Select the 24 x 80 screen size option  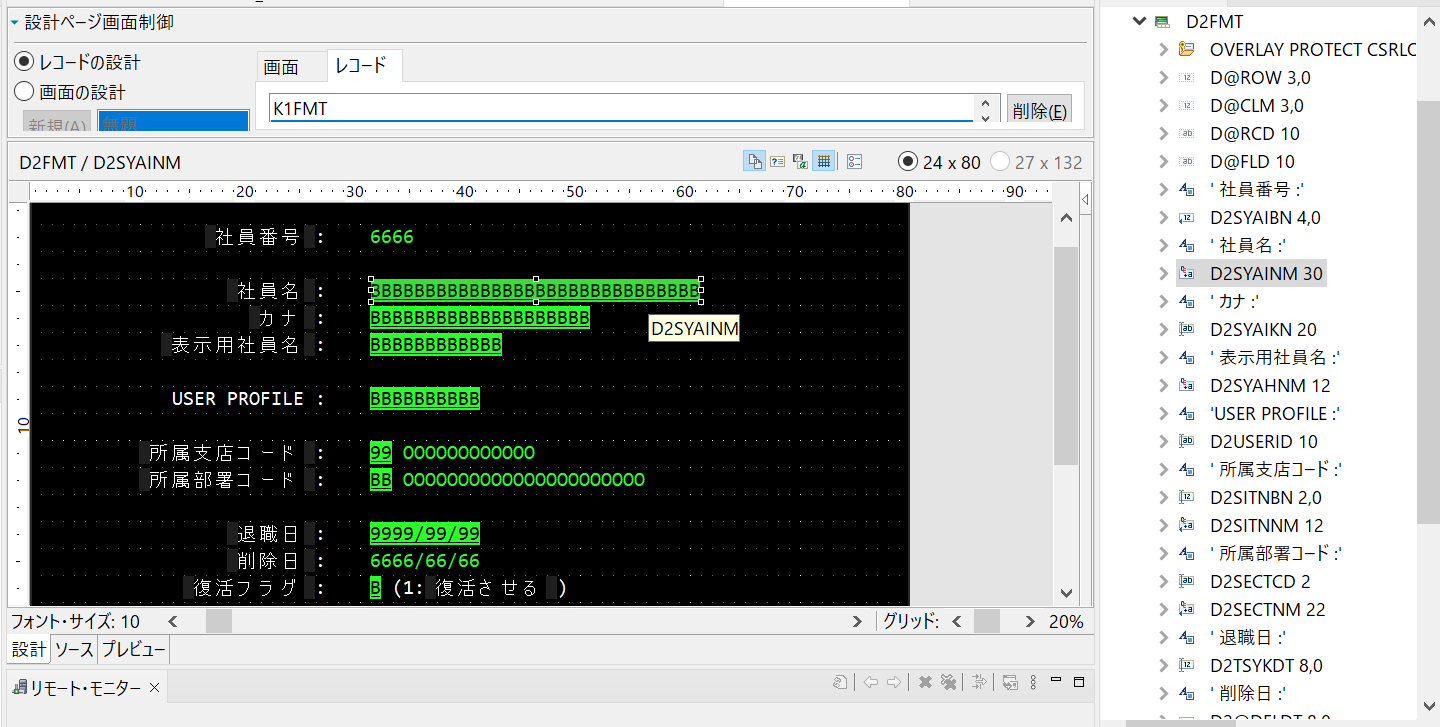click(x=908, y=162)
